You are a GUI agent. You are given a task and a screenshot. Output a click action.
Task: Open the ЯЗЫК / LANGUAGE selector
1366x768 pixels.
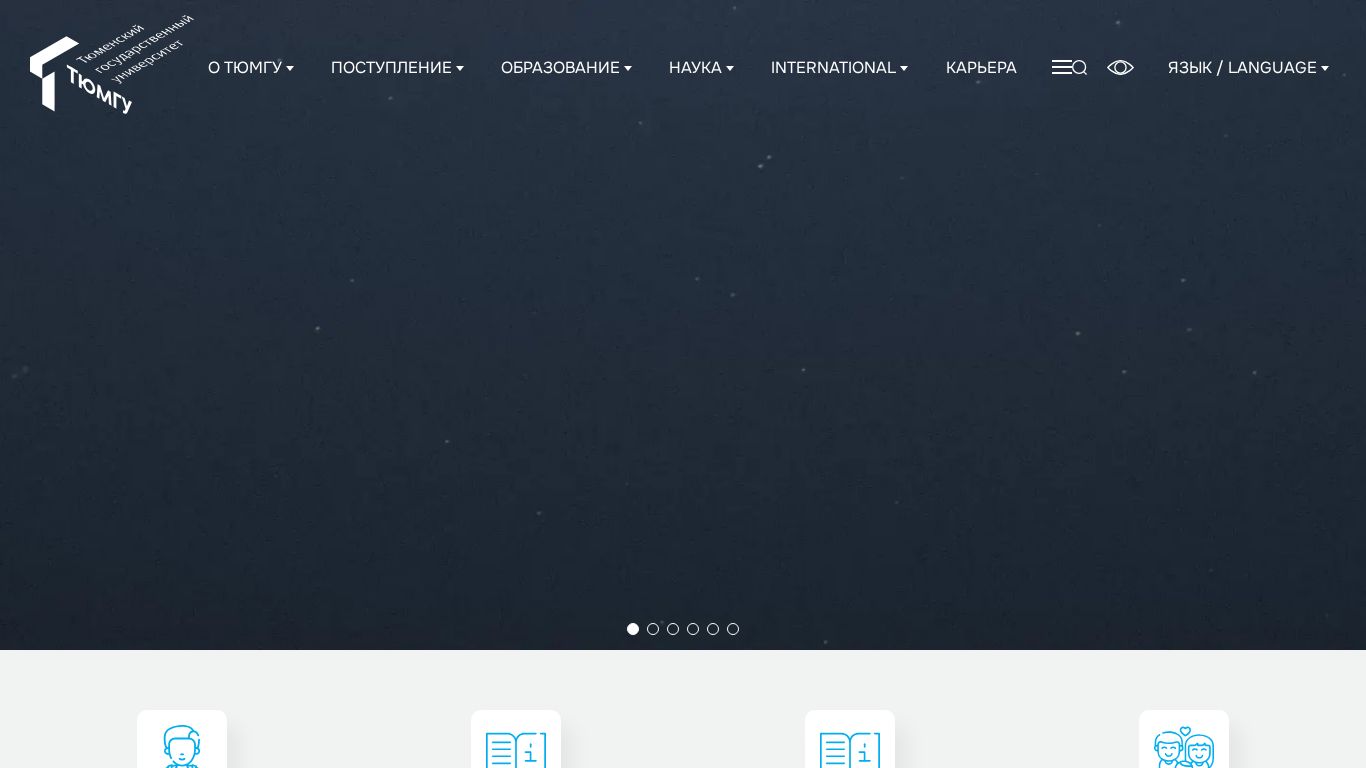tap(1248, 67)
